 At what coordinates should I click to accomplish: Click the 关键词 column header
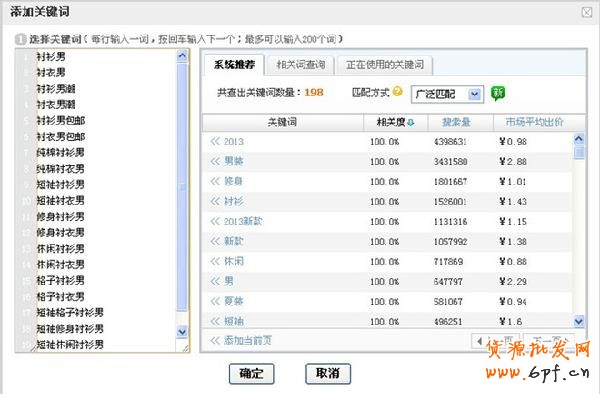coord(282,122)
